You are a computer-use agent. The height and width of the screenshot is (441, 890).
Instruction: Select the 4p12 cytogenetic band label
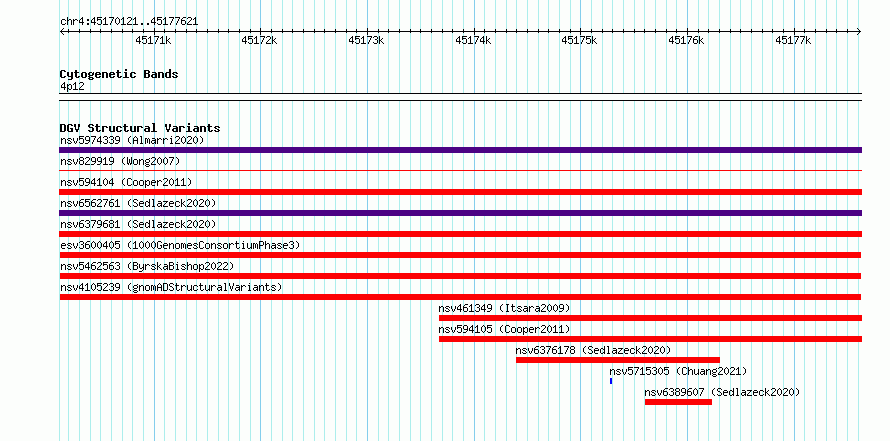pos(72,87)
